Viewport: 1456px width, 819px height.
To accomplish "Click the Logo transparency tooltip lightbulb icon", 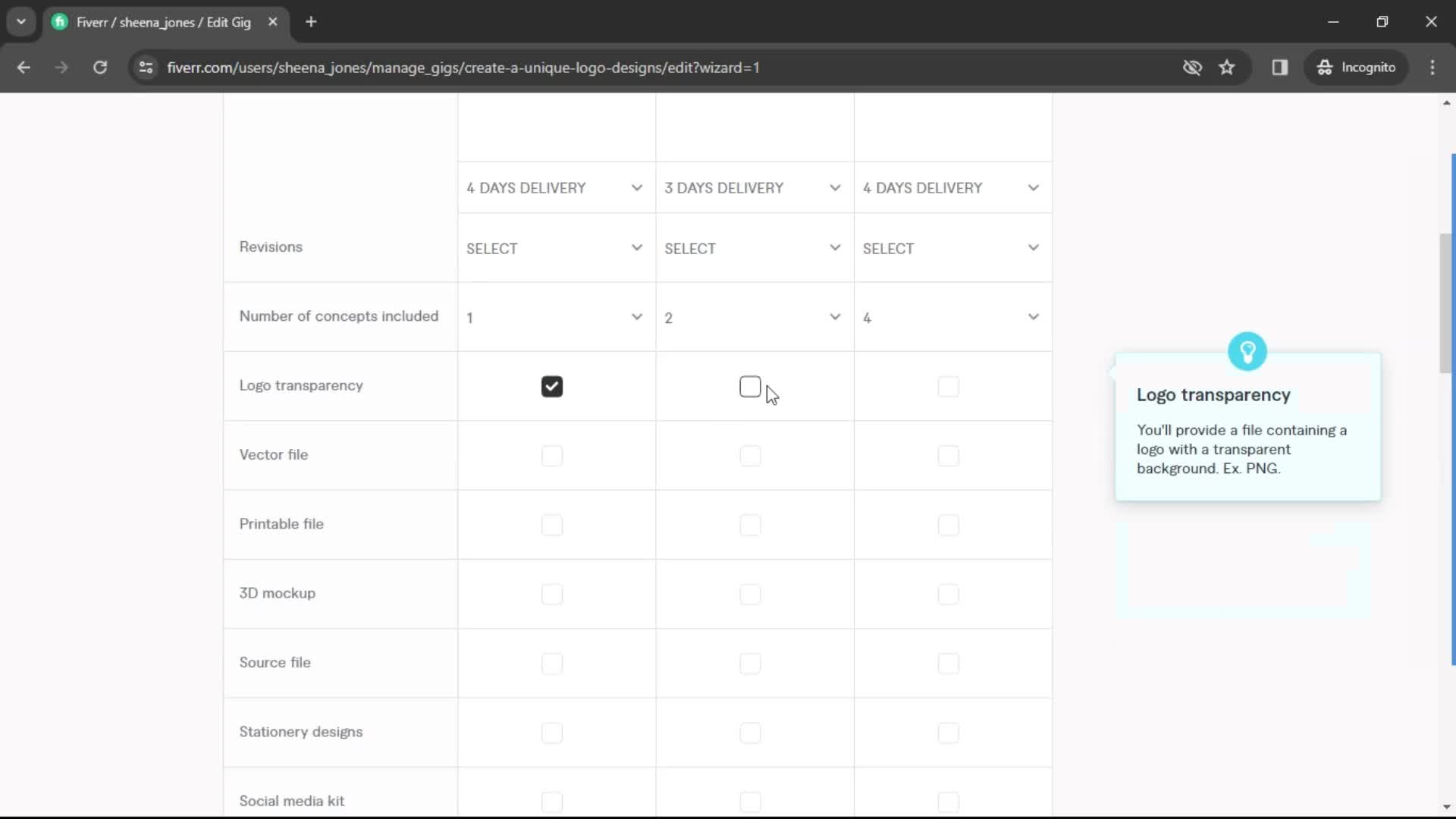I will pos(1247,352).
